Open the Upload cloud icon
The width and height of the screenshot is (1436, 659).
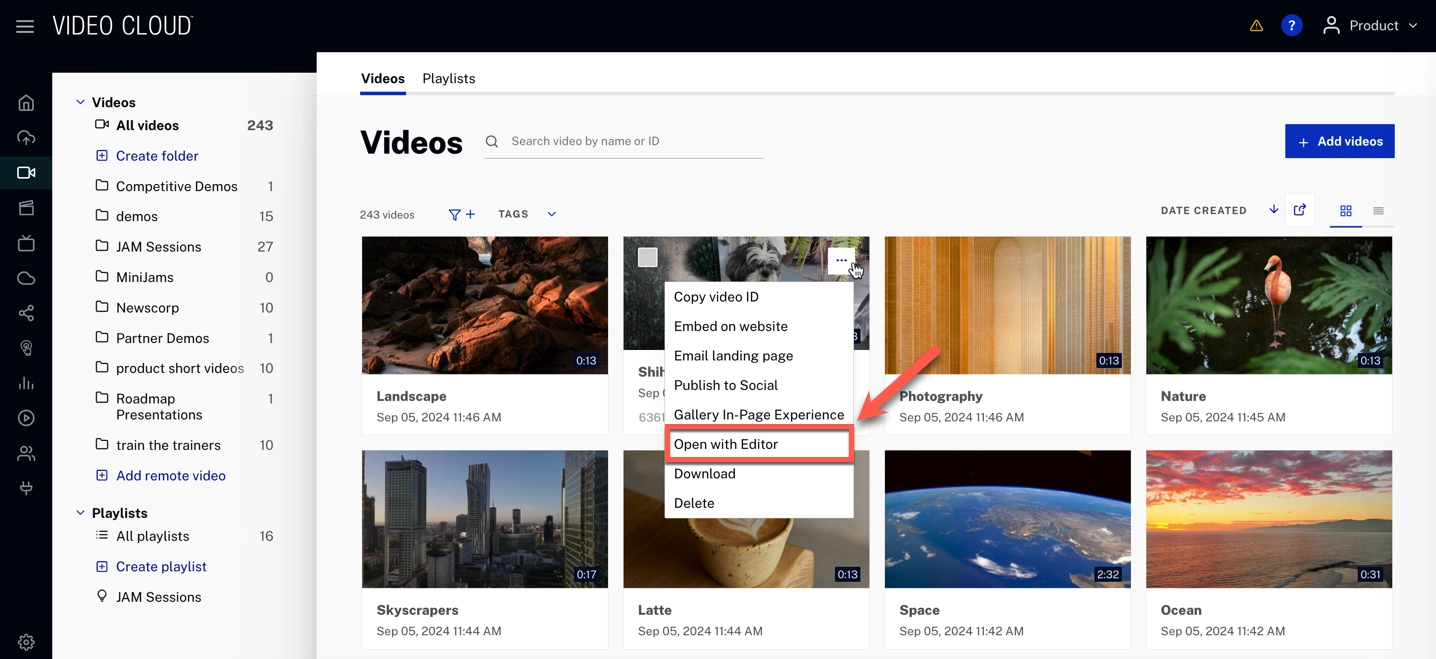[x=26, y=138]
